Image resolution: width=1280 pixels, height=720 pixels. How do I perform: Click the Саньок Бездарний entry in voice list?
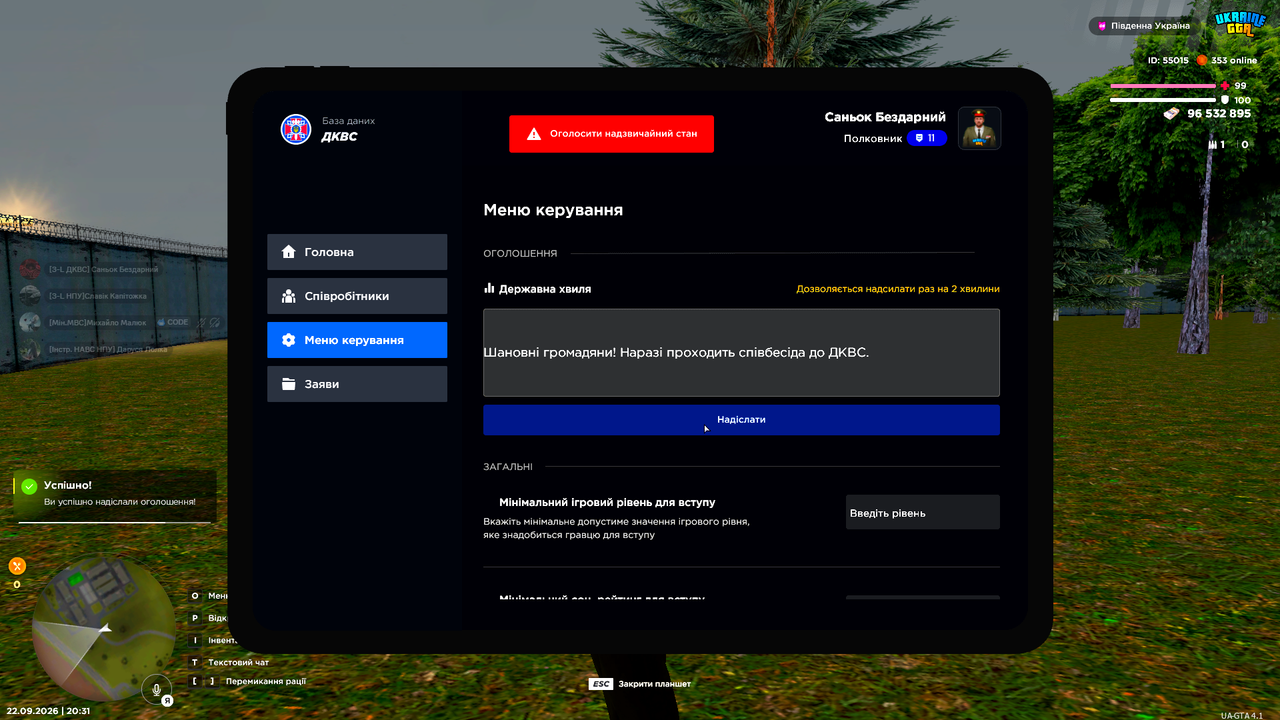pos(89,269)
